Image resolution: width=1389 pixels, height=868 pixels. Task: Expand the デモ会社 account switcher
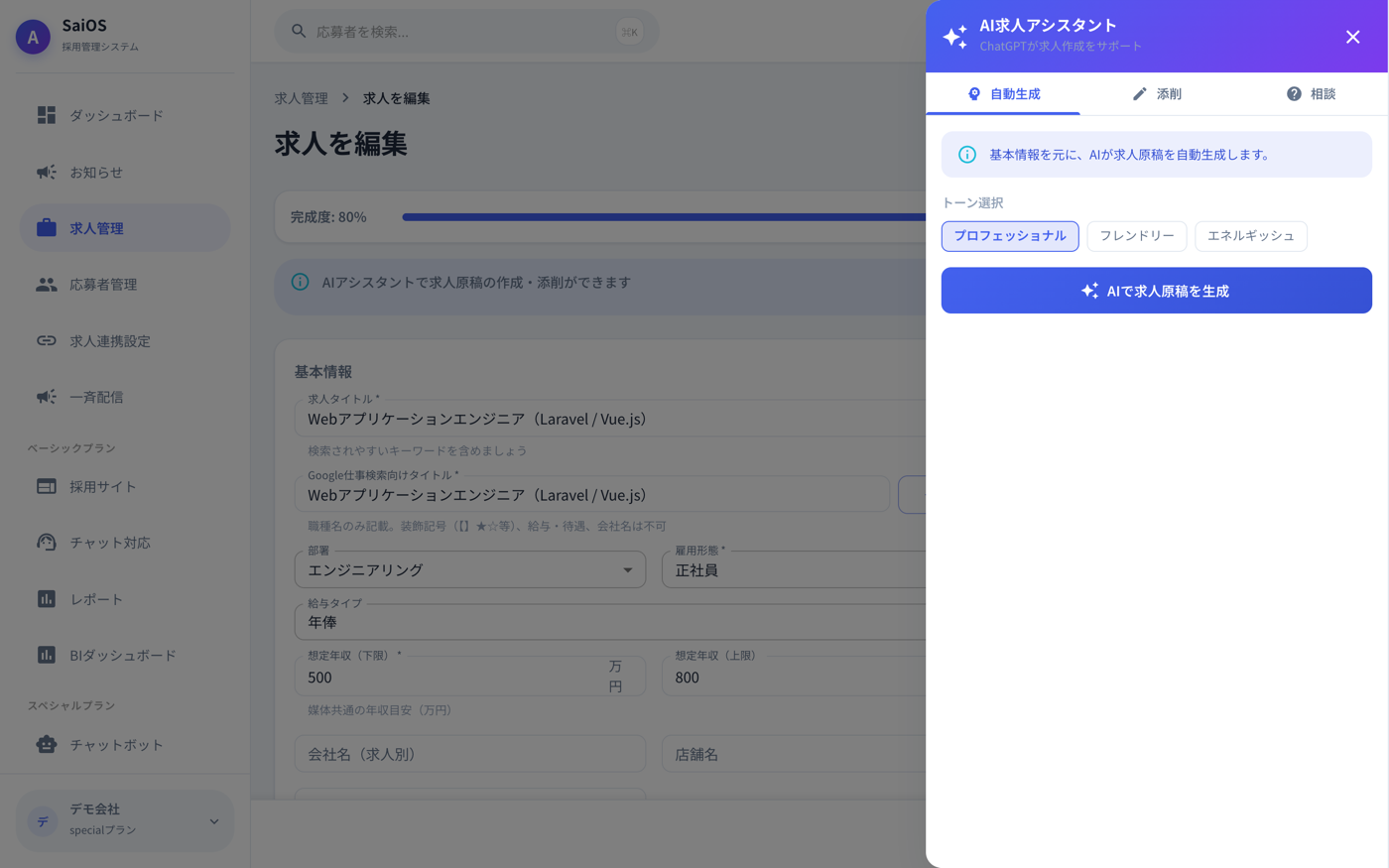(x=125, y=820)
